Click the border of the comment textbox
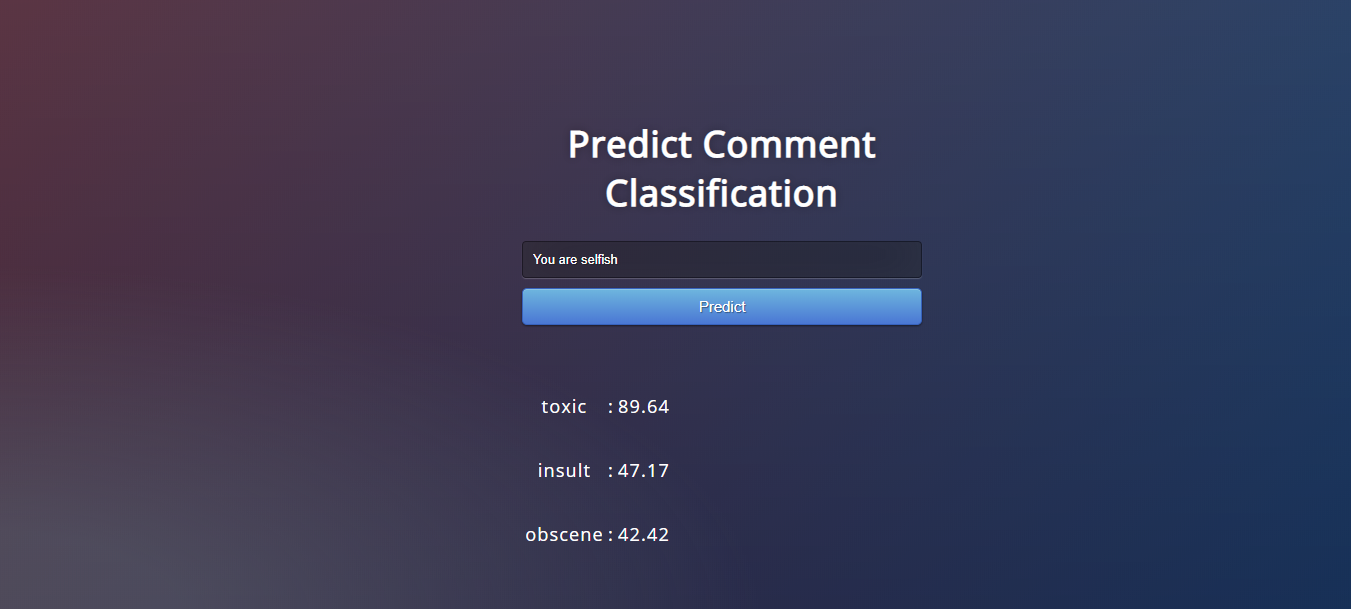This screenshot has width=1351, height=609. pos(721,241)
